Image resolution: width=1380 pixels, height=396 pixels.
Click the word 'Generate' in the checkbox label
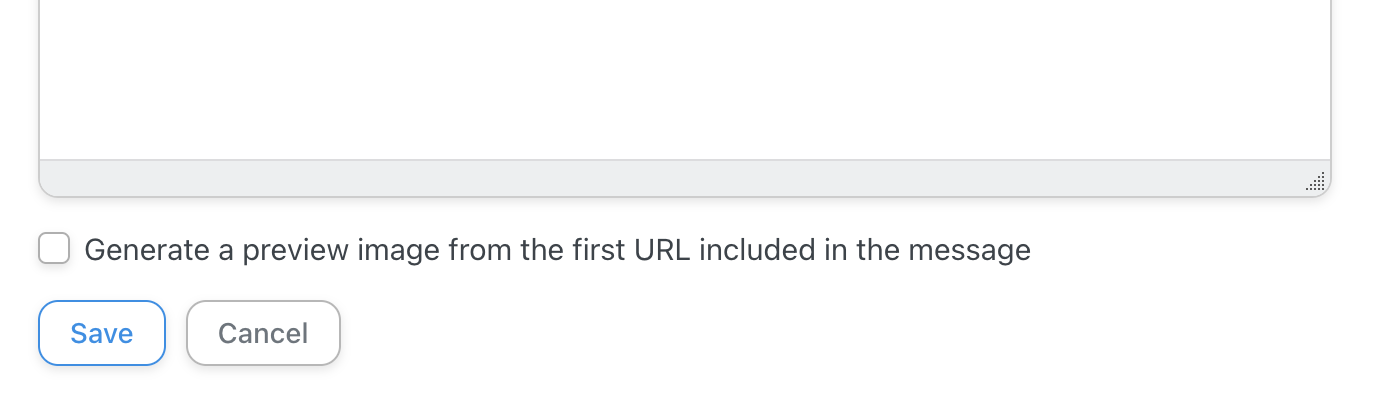[147, 249]
